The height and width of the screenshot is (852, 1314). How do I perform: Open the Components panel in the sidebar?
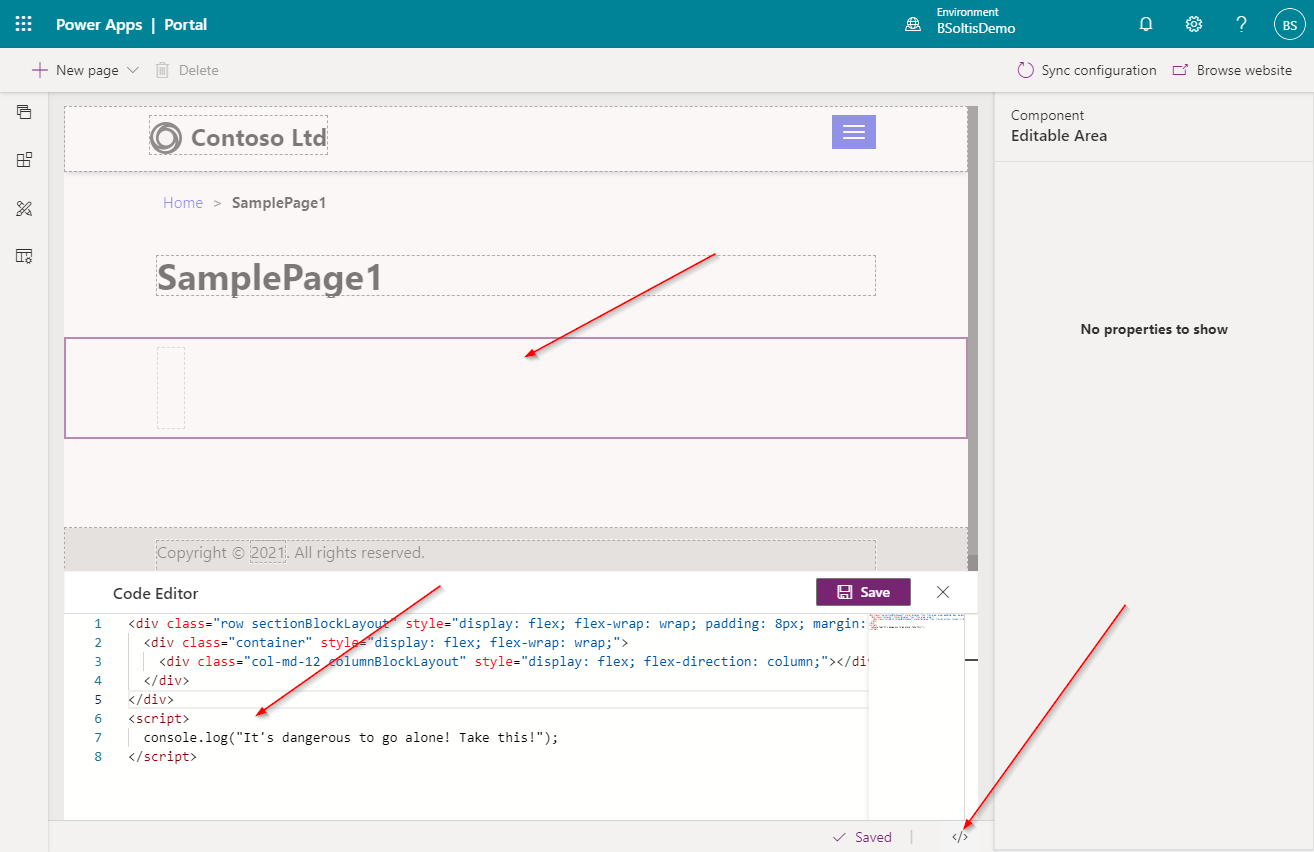click(x=23, y=159)
